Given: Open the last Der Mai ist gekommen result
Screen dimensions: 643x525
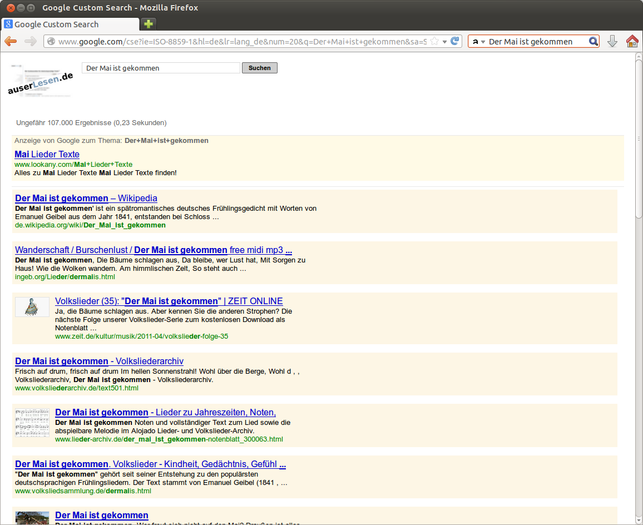Looking at the screenshot, I should click(102, 515).
